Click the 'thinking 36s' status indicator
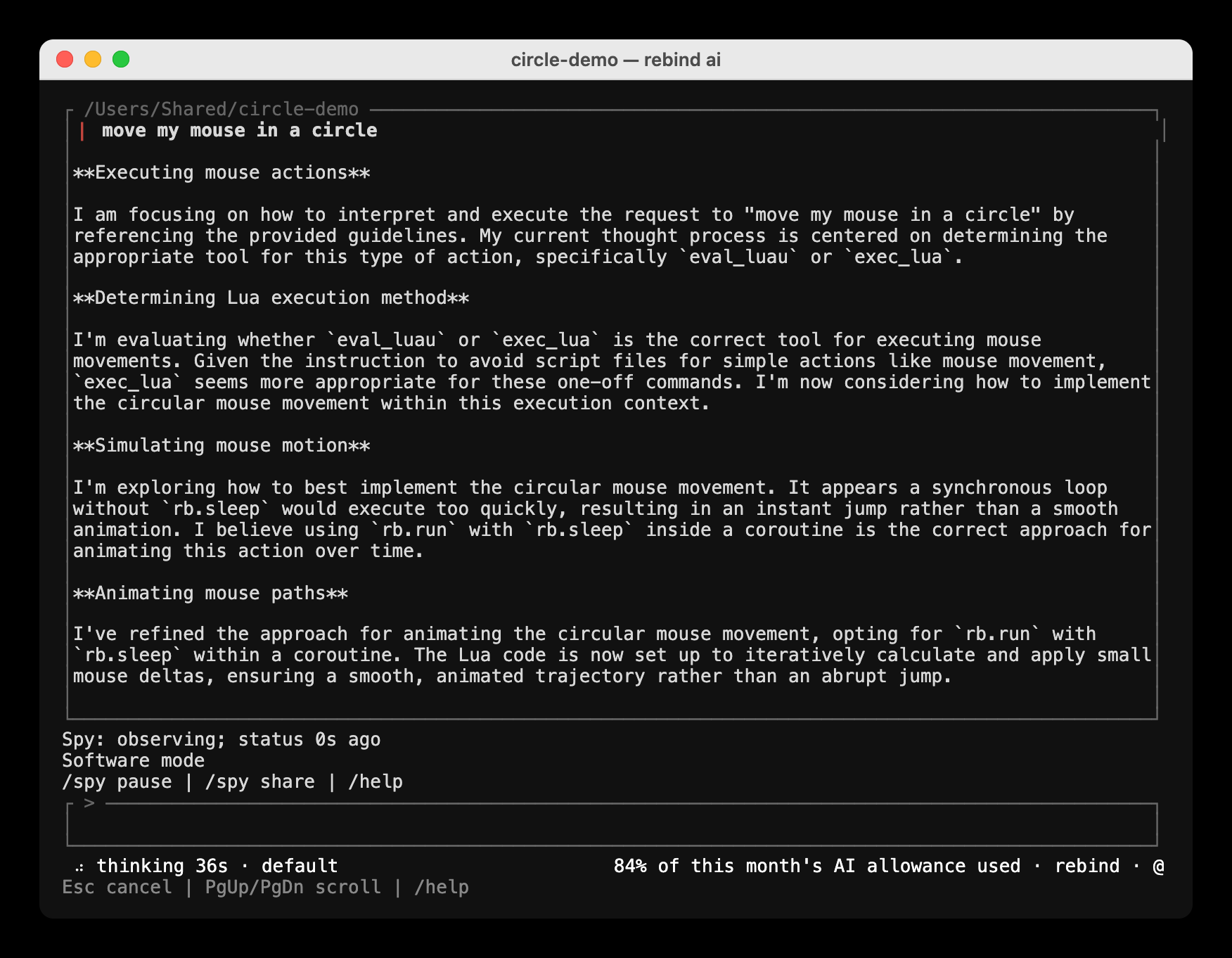The height and width of the screenshot is (958, 1232). (x=162, y=867)
